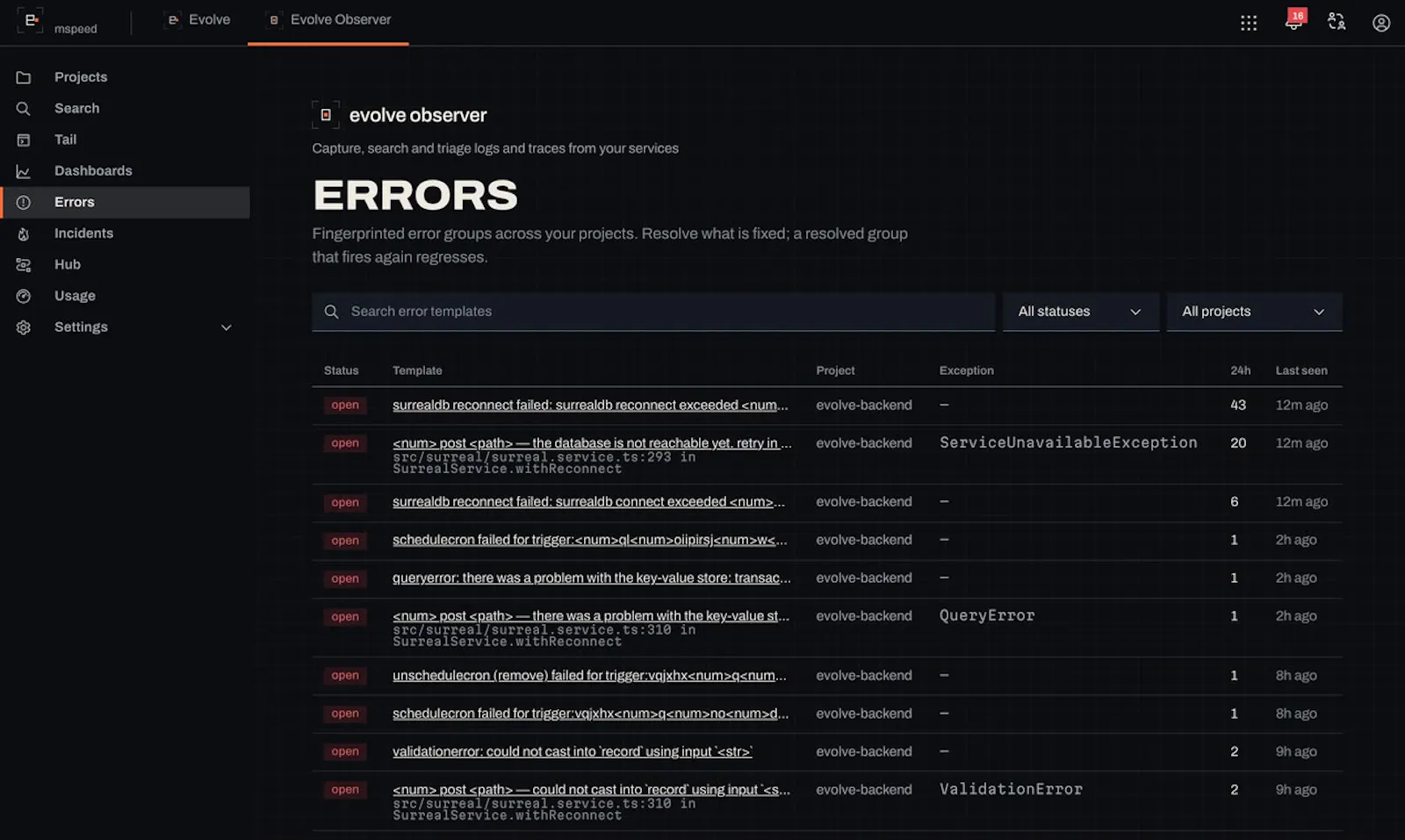The height and width of the screenshot is (840, 1405).
Task: Open database is not reachable yet error
Action: [592, 443]
